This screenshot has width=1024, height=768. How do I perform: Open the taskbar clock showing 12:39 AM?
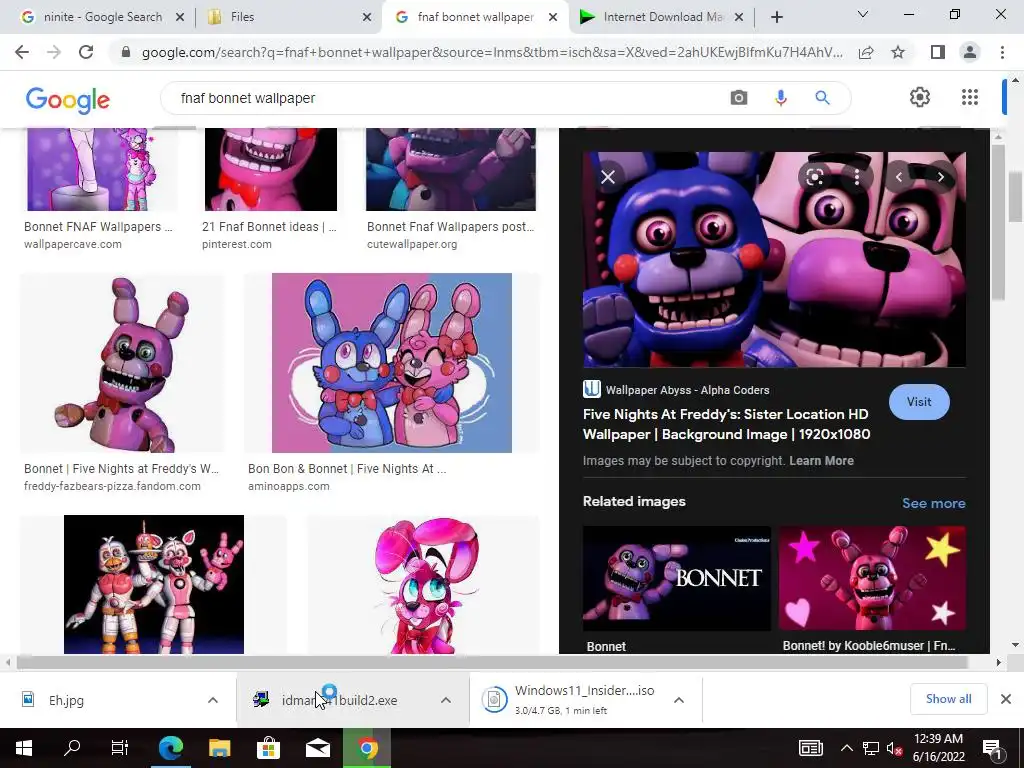point(938,748)
